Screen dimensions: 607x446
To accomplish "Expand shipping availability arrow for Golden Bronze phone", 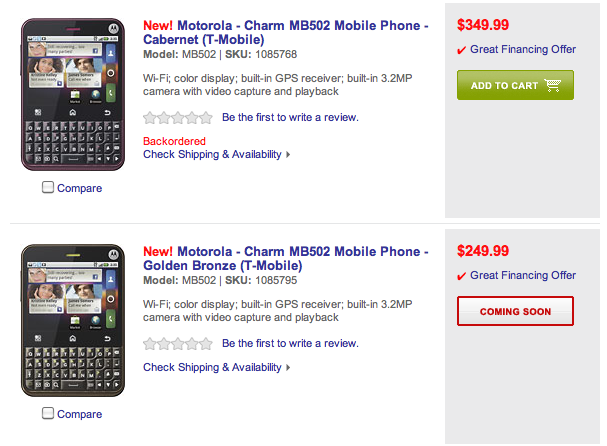I will pos(288,368).
